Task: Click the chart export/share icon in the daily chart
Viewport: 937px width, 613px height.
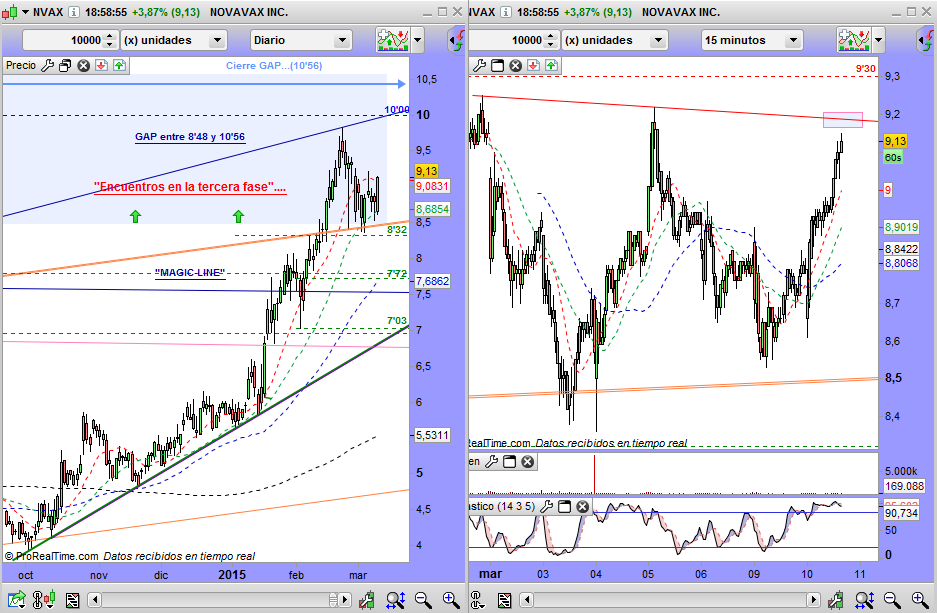Action: tap(17, 599)
